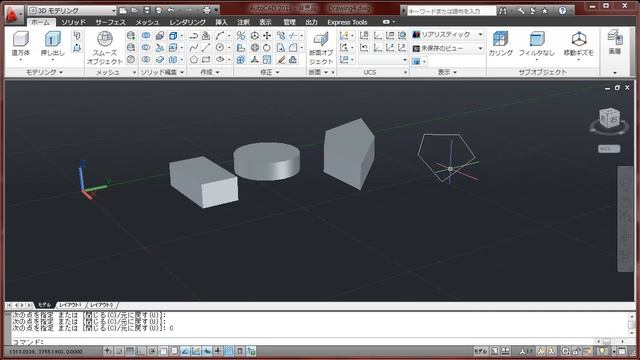Click the ViewCube in the viewport
640x360 pixels.
click(x=609, y=119)
